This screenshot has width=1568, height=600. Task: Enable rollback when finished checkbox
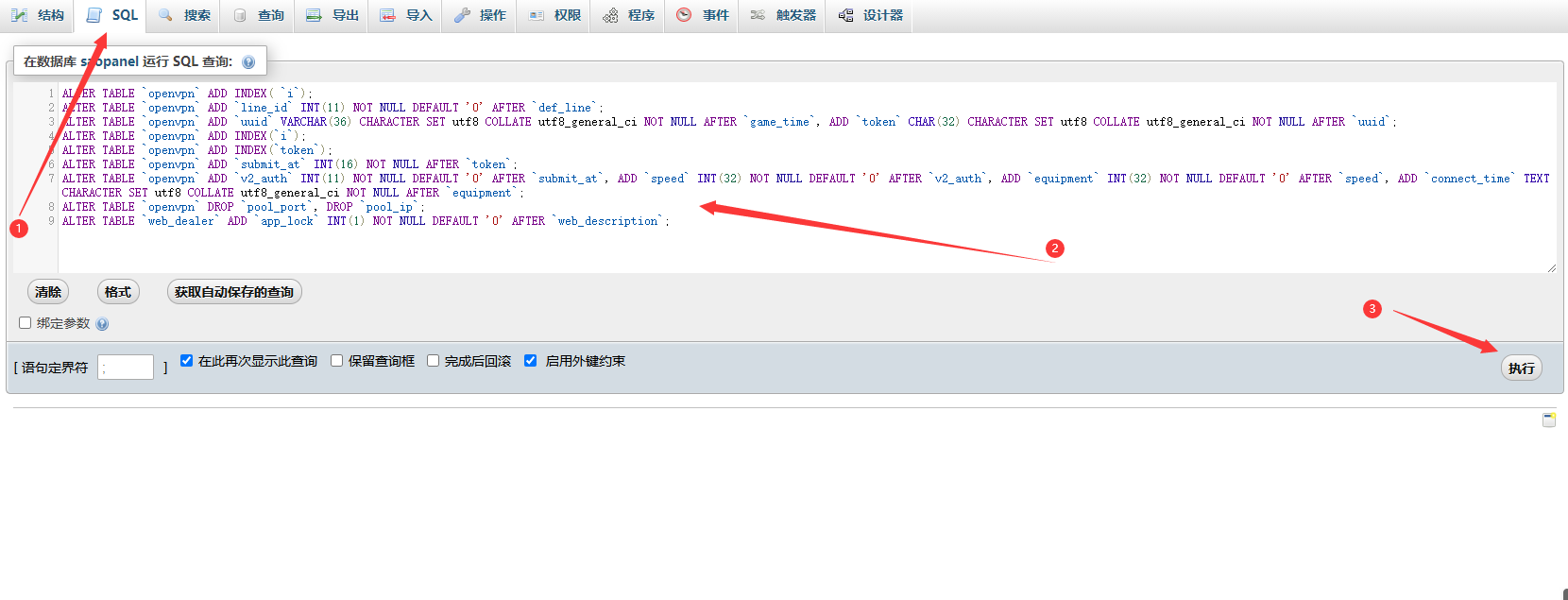pos(433,361)
